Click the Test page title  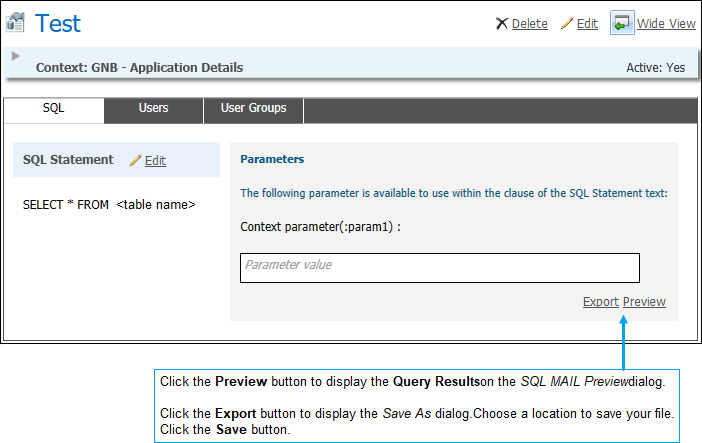58,23
